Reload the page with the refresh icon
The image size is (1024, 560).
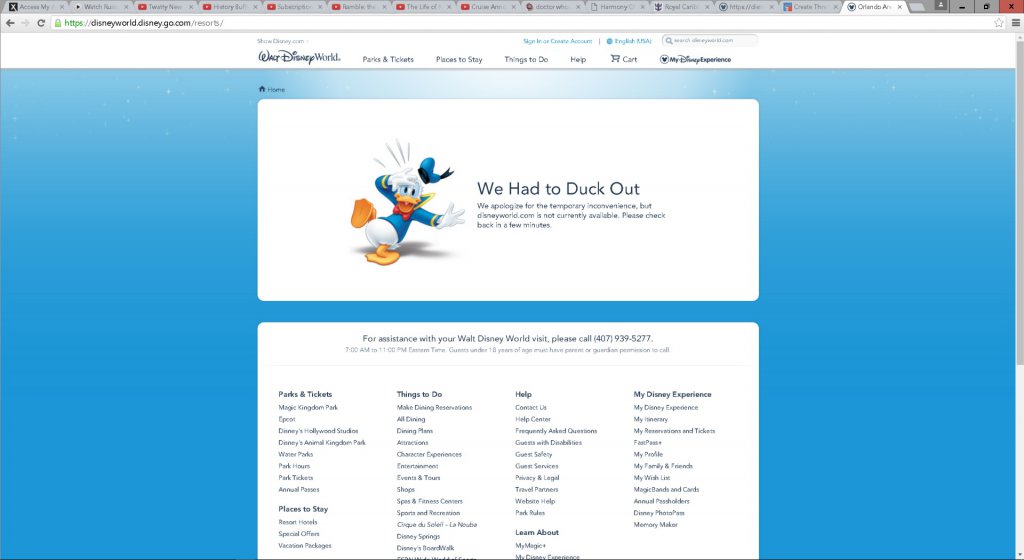[40, 23]
